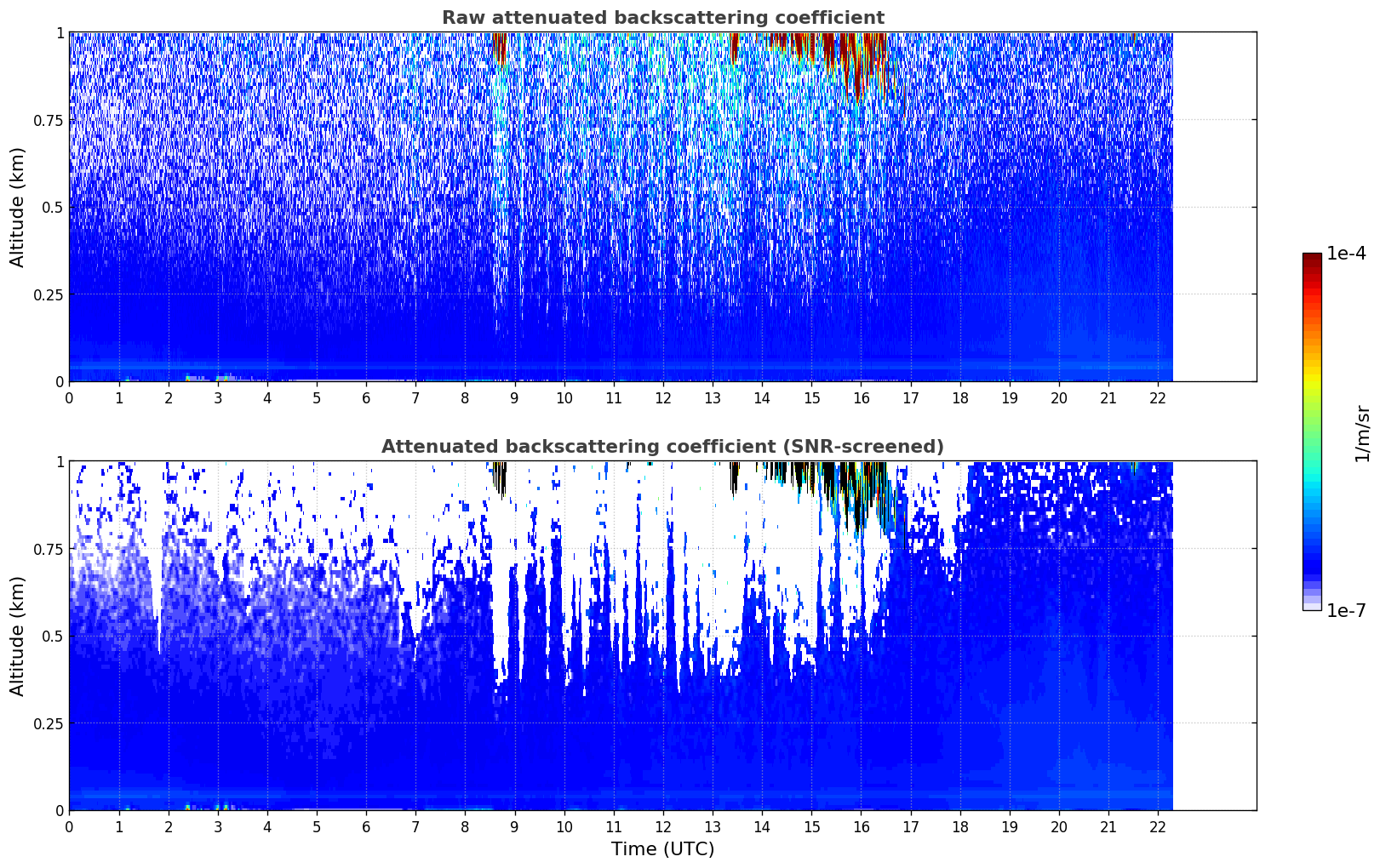Click the '0.75' altitude tick on the top plot
Viewport: 1380px width, 868px height.
[x=49, y=120]
